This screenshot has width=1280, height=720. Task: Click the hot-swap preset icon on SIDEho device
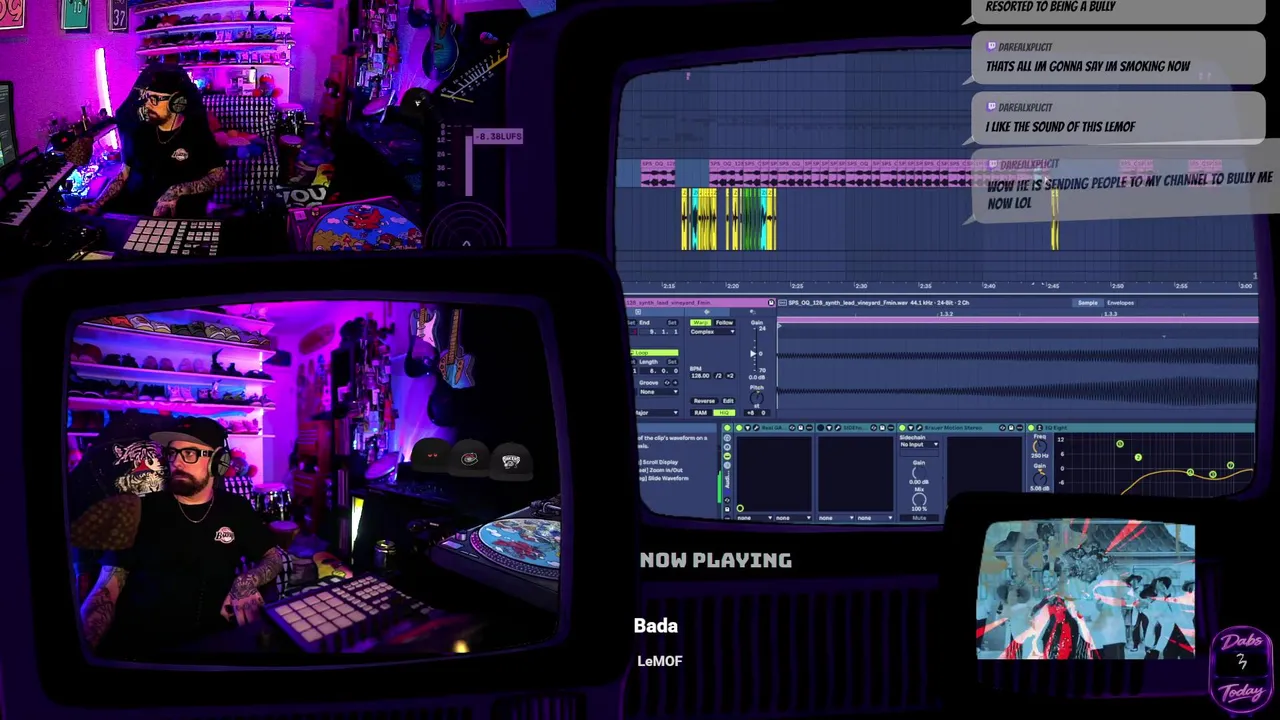(x=873, y=428)
